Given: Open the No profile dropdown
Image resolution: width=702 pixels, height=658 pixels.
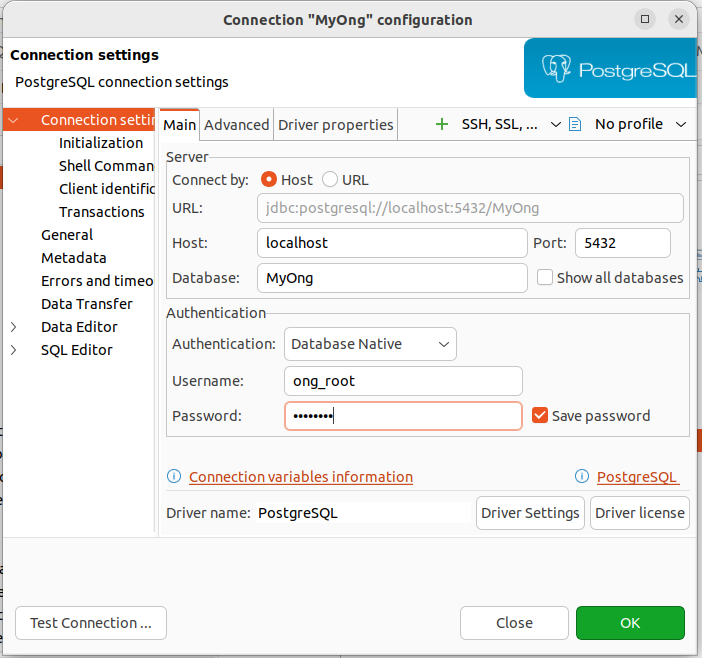Looking at the screenshot, I should coord(640,124).
